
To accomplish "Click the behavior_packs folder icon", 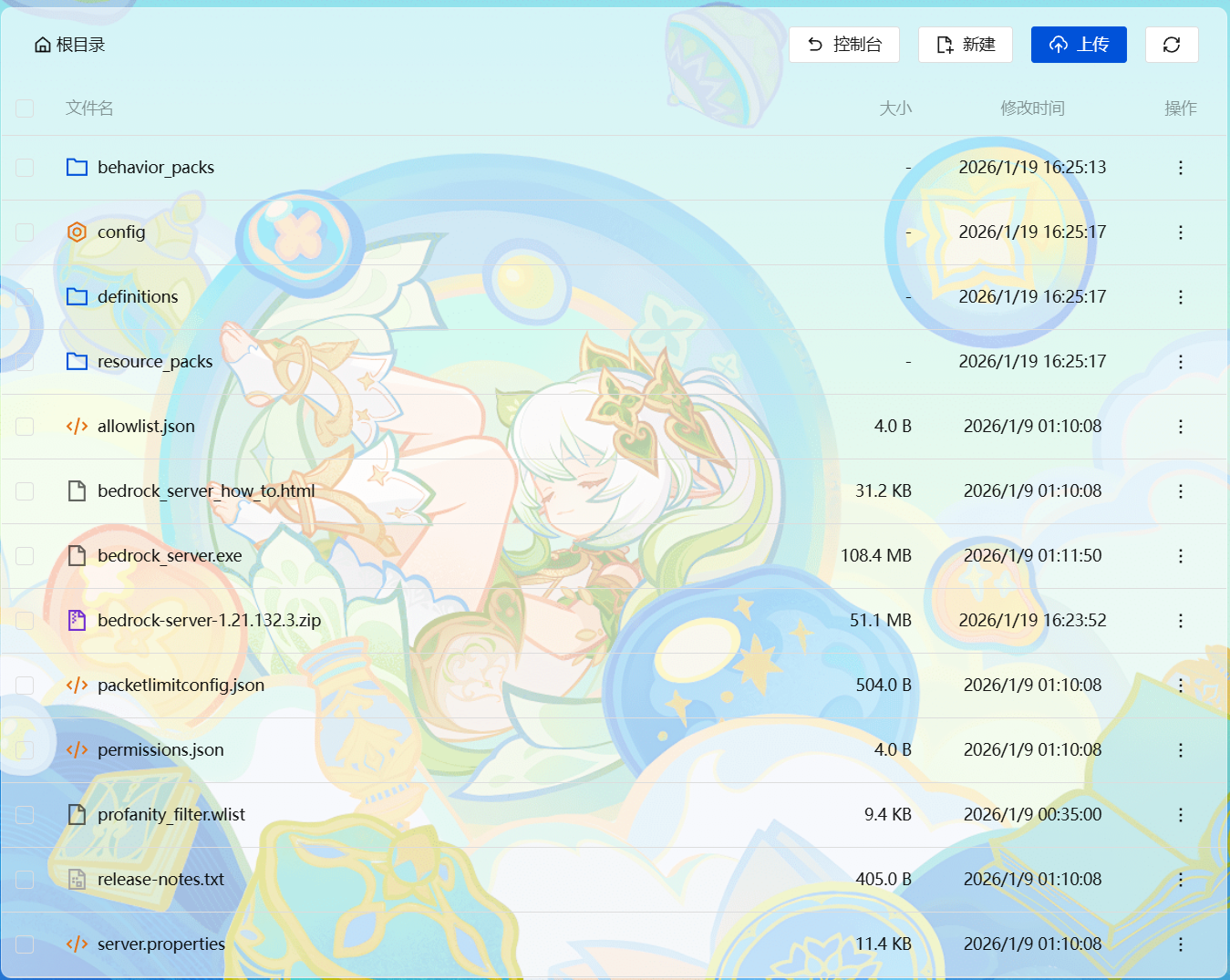I will pos(78,168).
